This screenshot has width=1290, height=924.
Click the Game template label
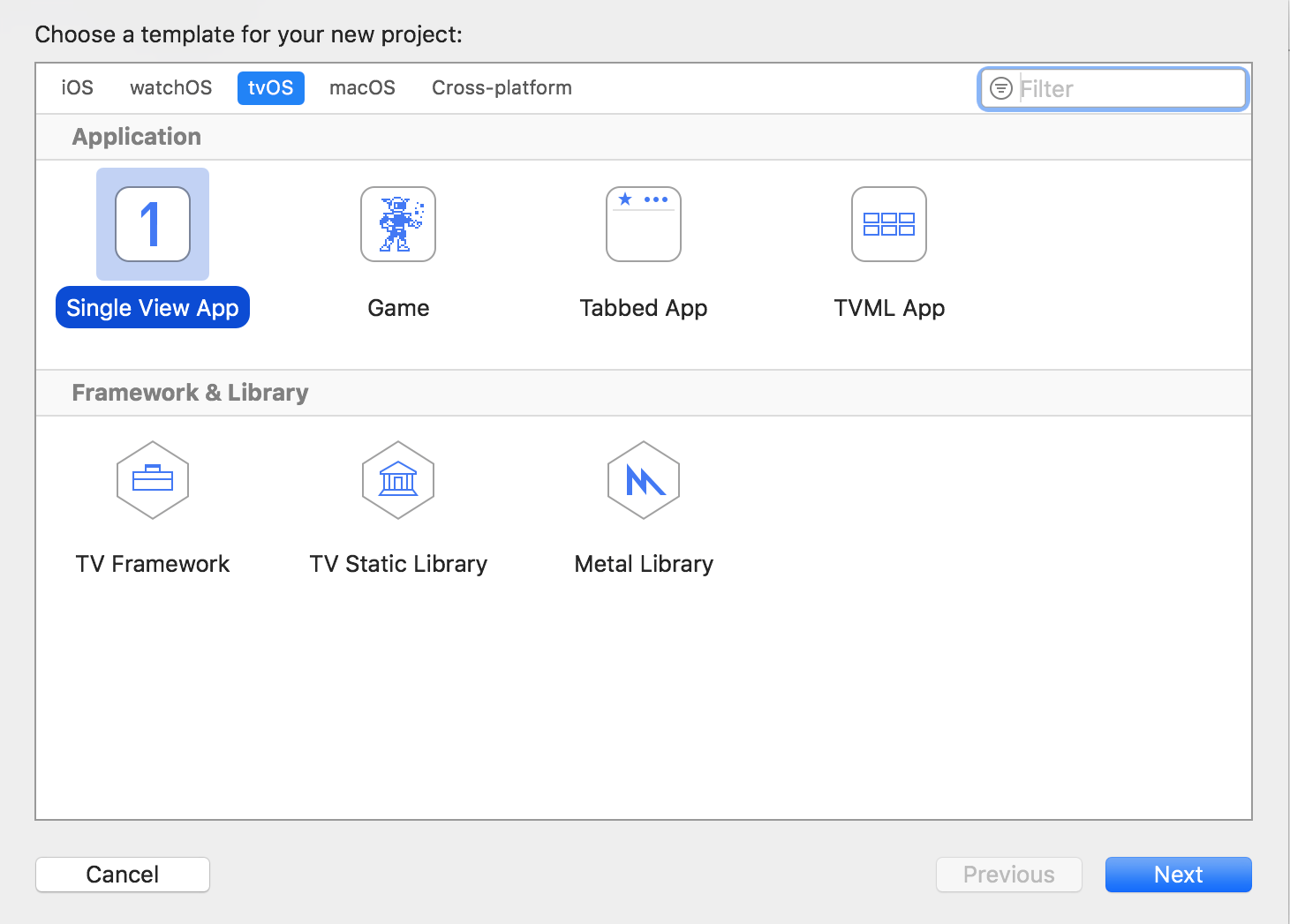click(398, 308)
